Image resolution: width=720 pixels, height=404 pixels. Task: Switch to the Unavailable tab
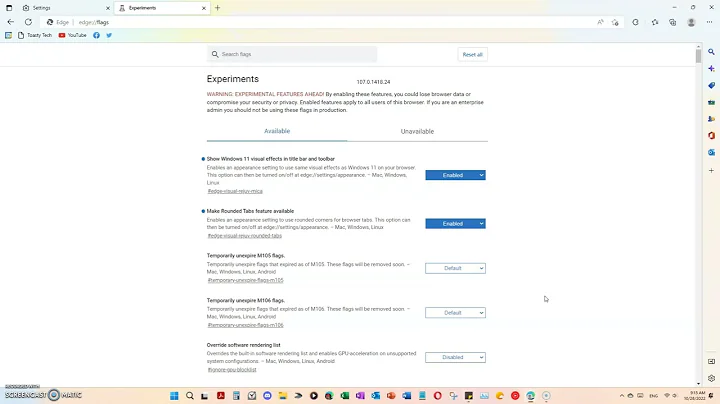417,131
